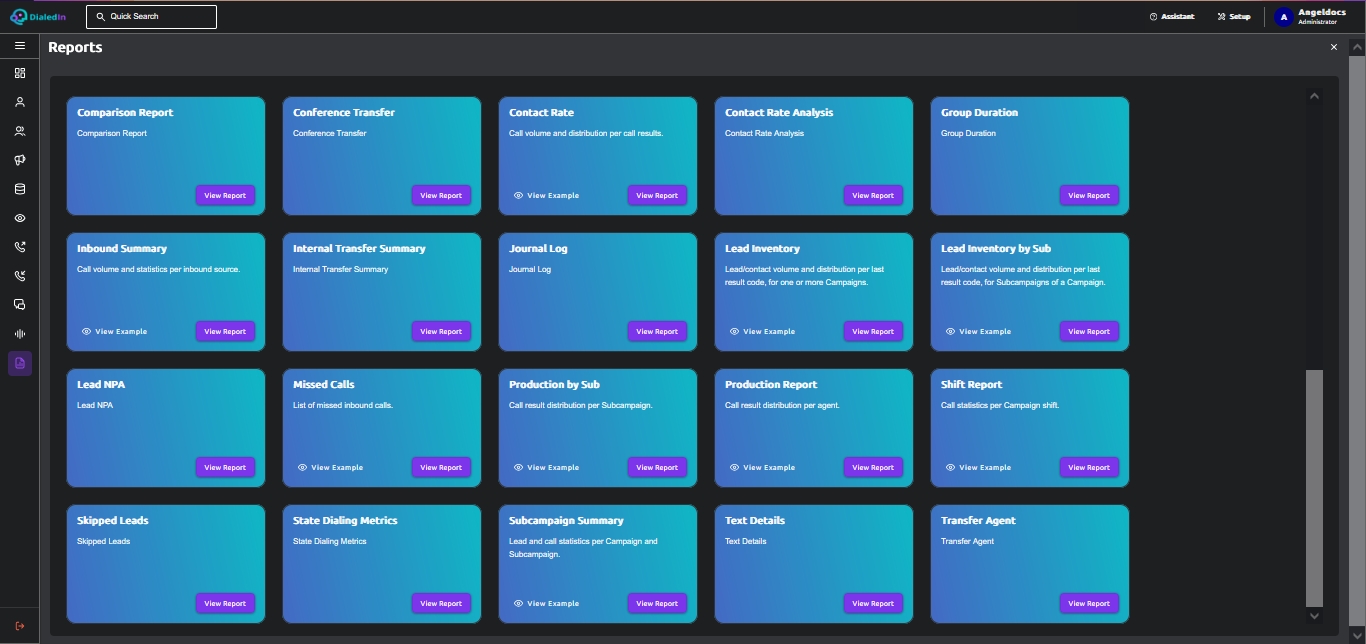This screenshot has width=1366, height=644.
Task: Click the Text Details card title
Action: 755,521
